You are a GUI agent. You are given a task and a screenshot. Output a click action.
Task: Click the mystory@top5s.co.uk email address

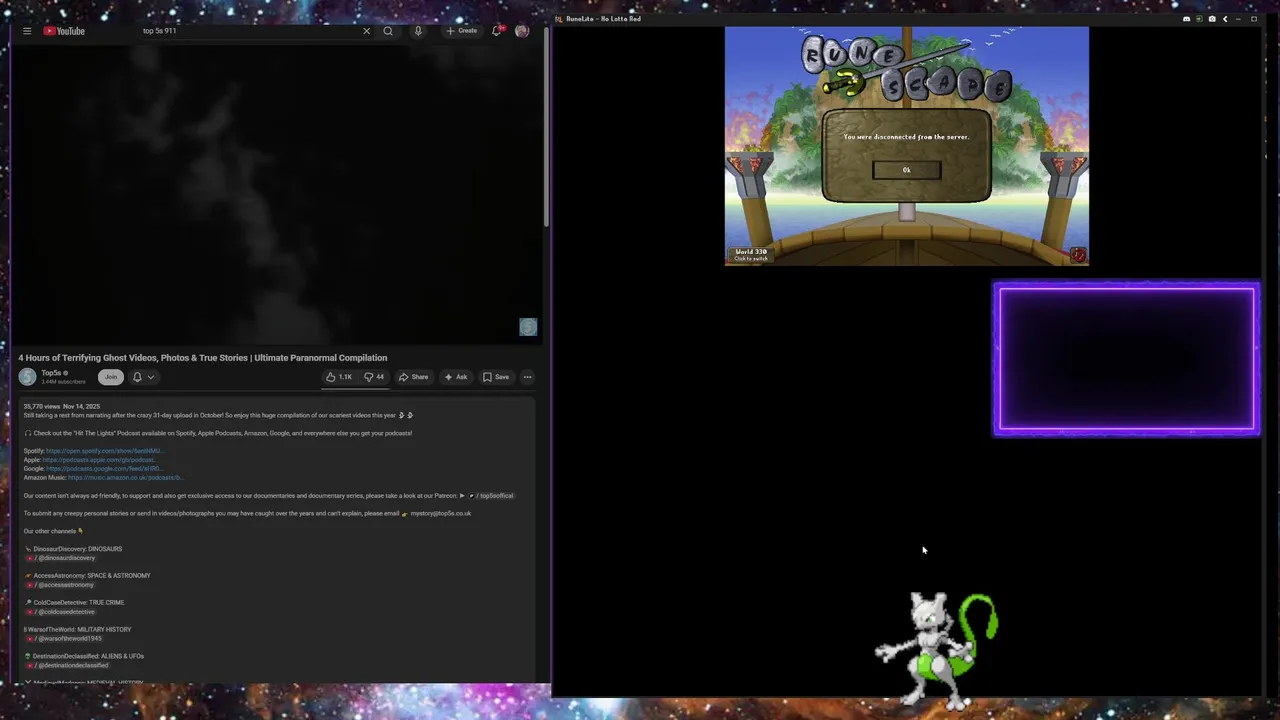pos(441,514)
